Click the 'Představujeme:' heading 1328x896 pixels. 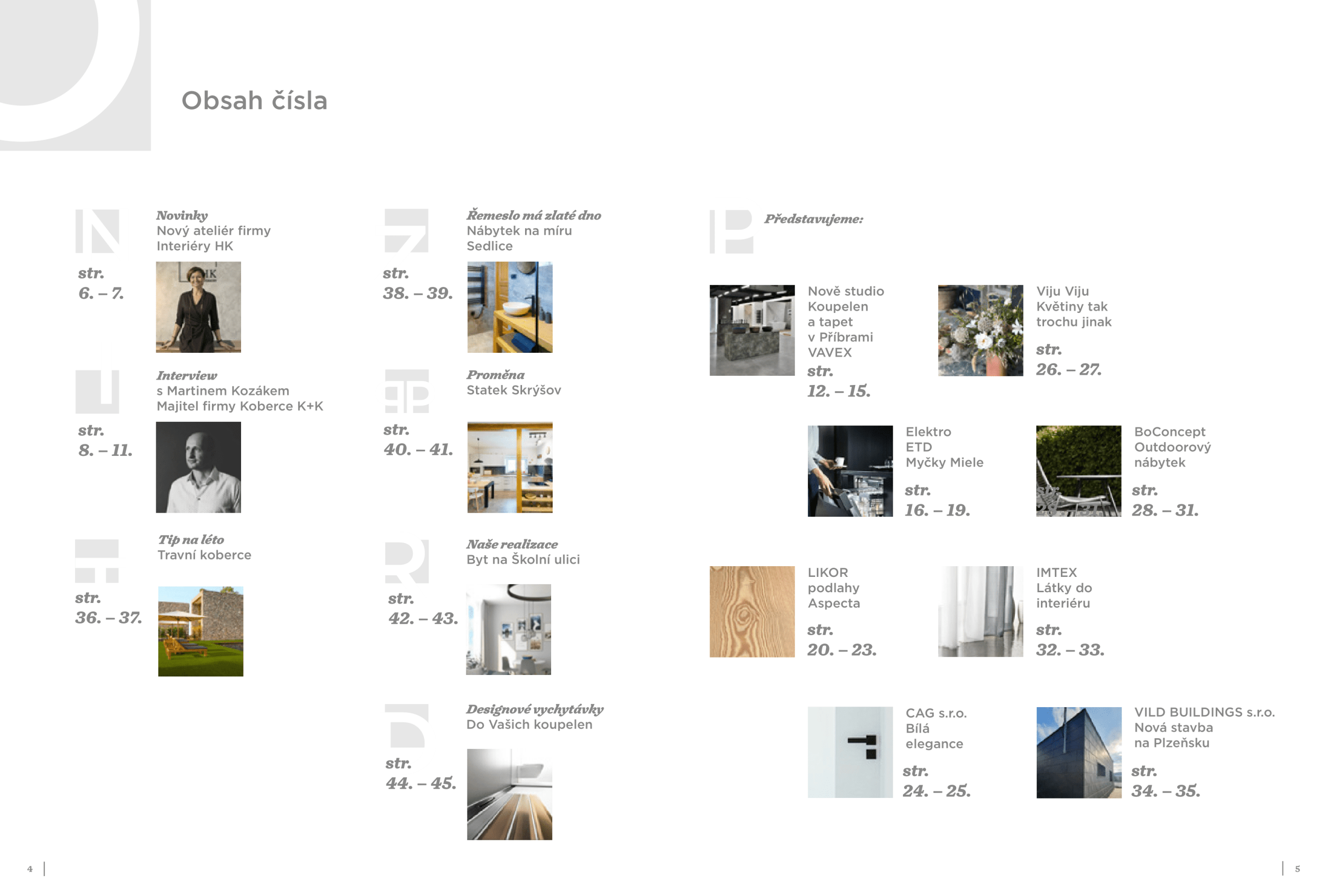coord(814,220)
